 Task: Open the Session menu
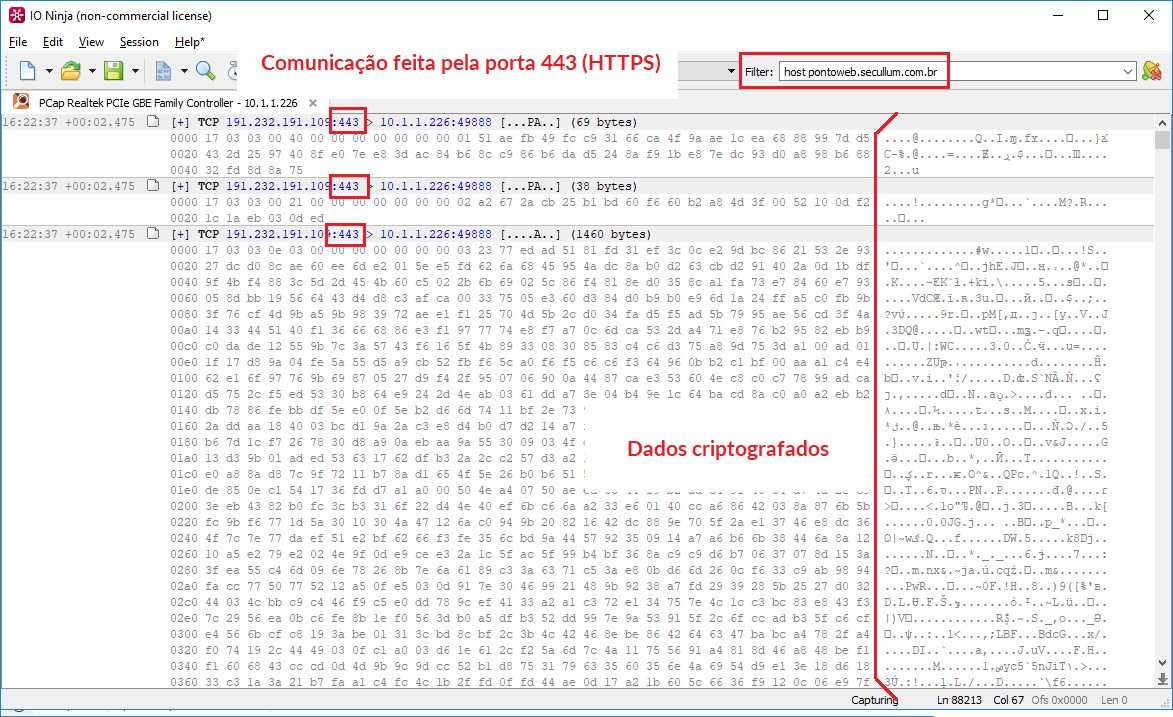point(139,42)
